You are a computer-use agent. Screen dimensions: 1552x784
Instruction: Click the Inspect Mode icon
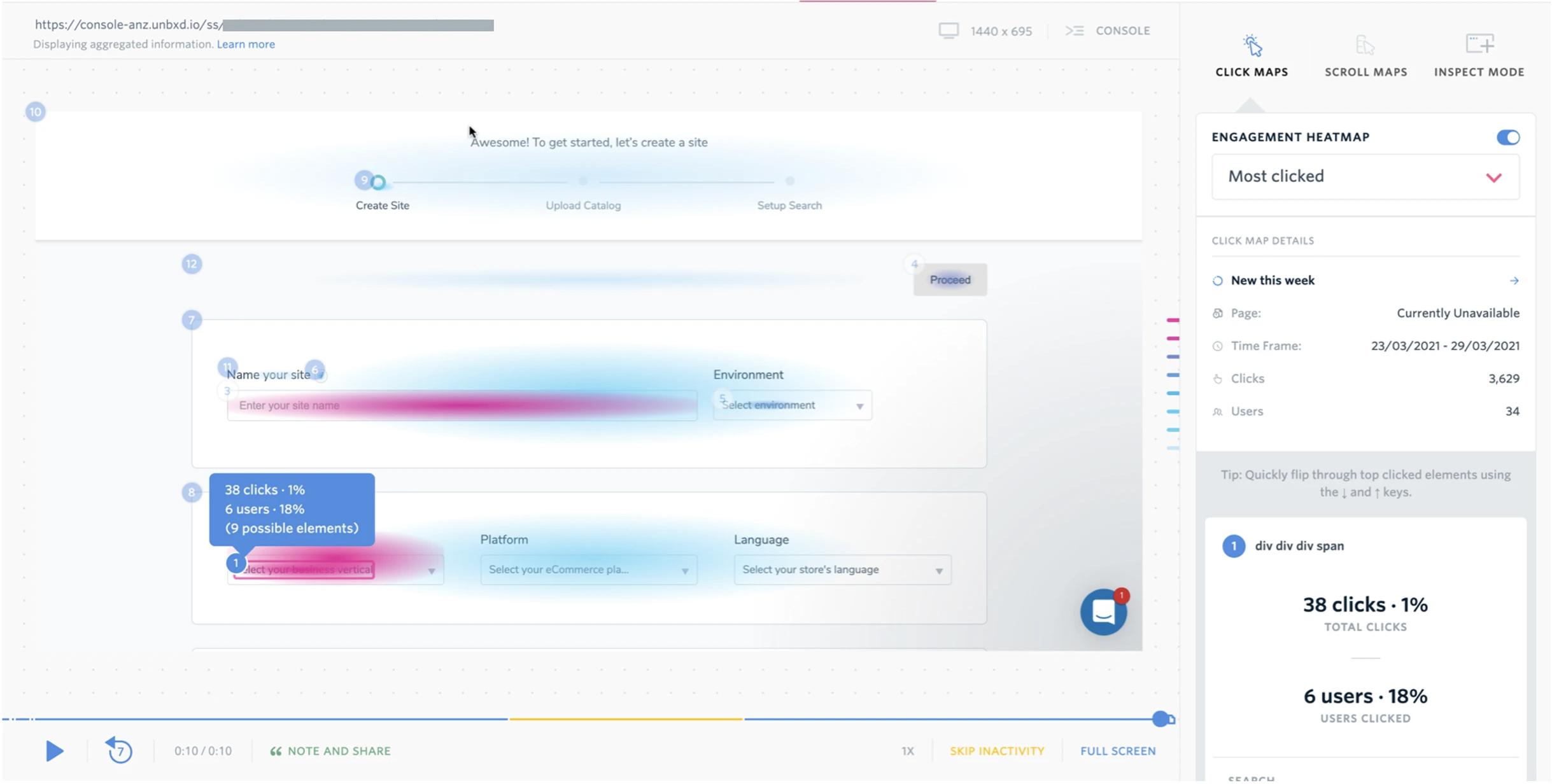click(x=1479, y=44)
